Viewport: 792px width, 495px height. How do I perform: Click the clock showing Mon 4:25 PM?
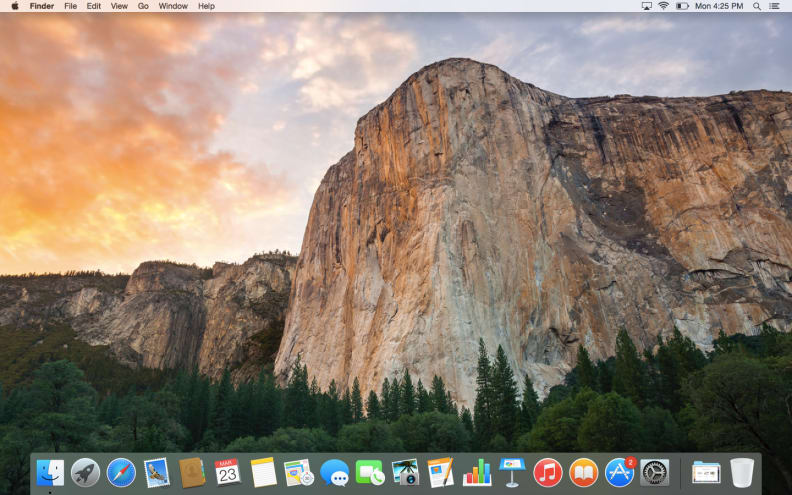tap(719, 6)
